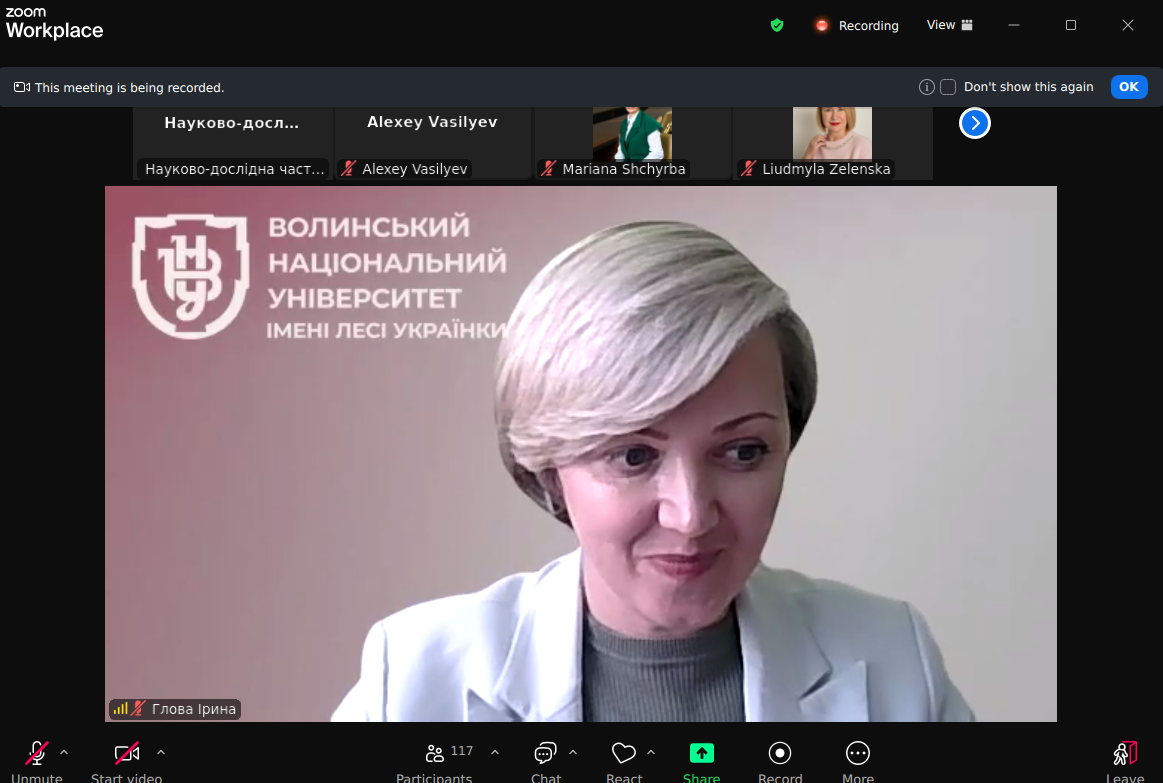Click the Record icon in toolbar

(780, 754)
